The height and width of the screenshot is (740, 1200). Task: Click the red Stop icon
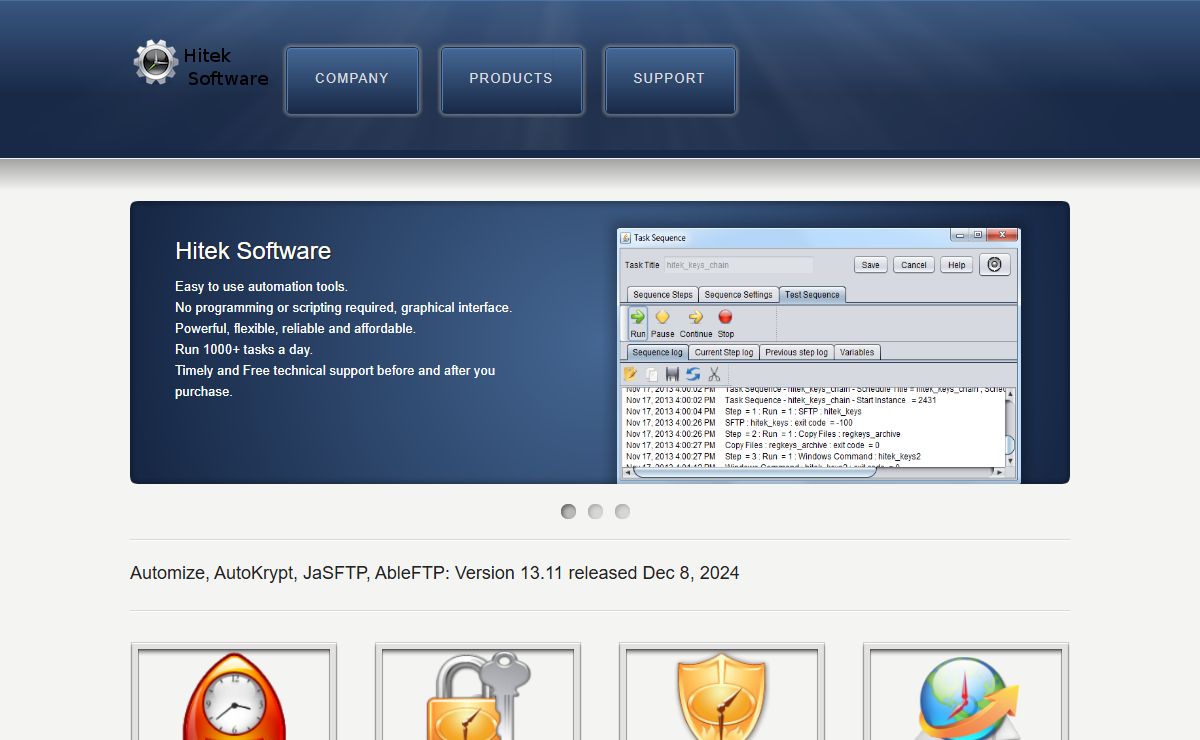(726, 318)
